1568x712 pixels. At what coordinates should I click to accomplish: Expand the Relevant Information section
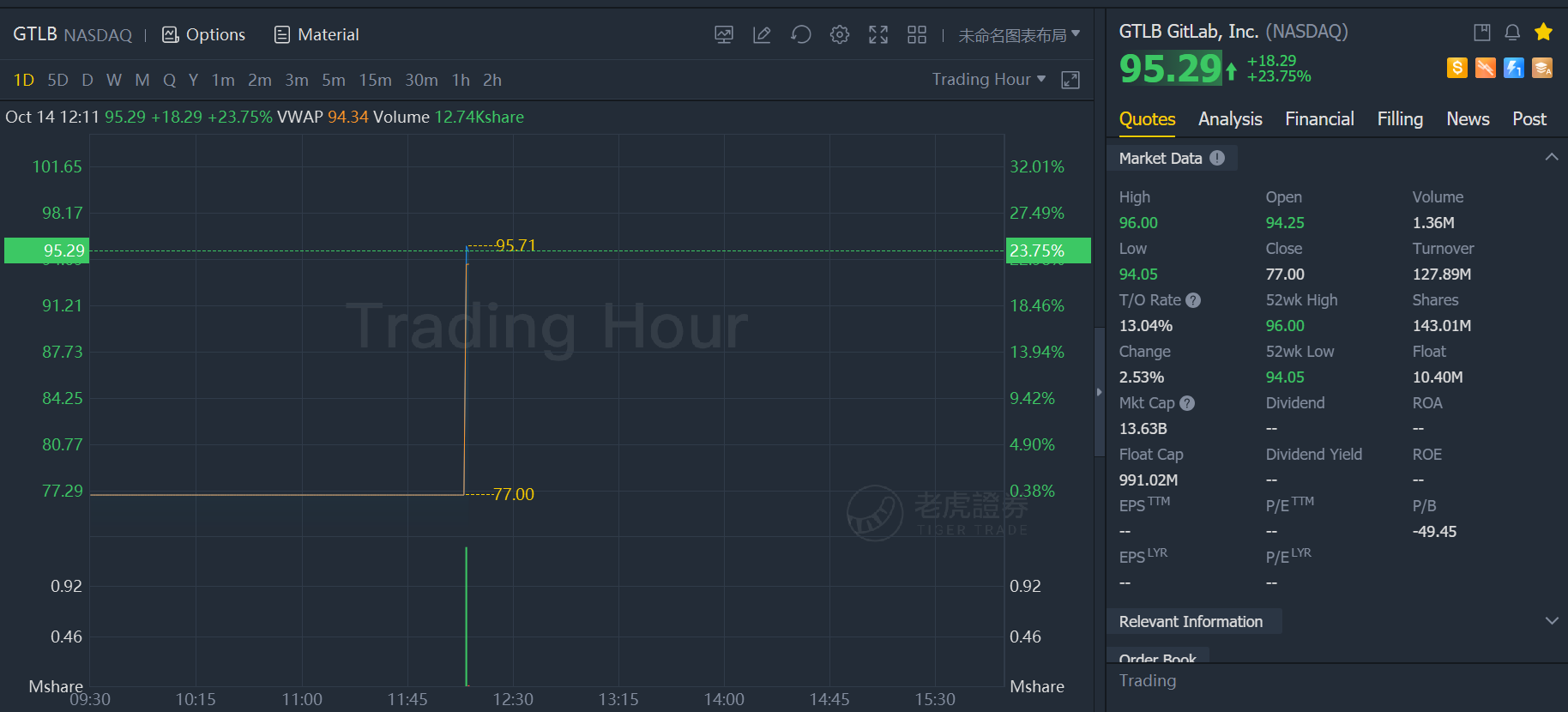pos(1552,621)
